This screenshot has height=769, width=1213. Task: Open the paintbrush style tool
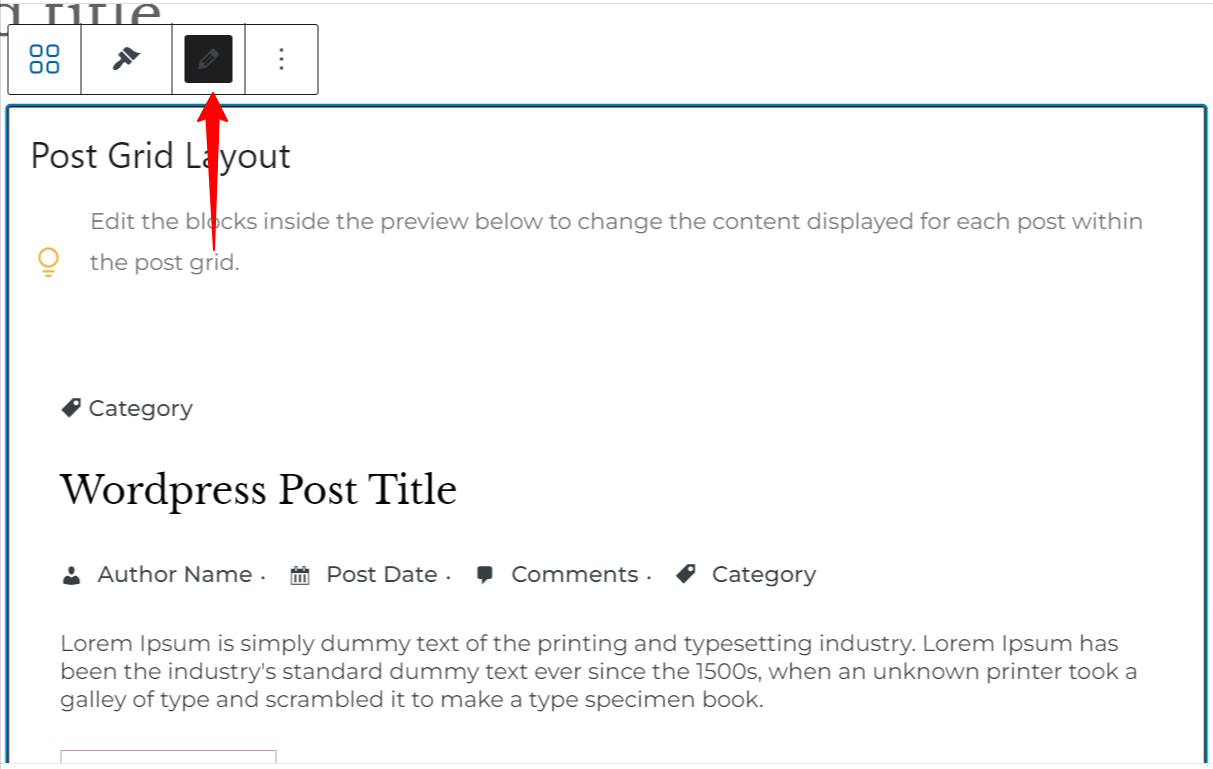(126, 60)
